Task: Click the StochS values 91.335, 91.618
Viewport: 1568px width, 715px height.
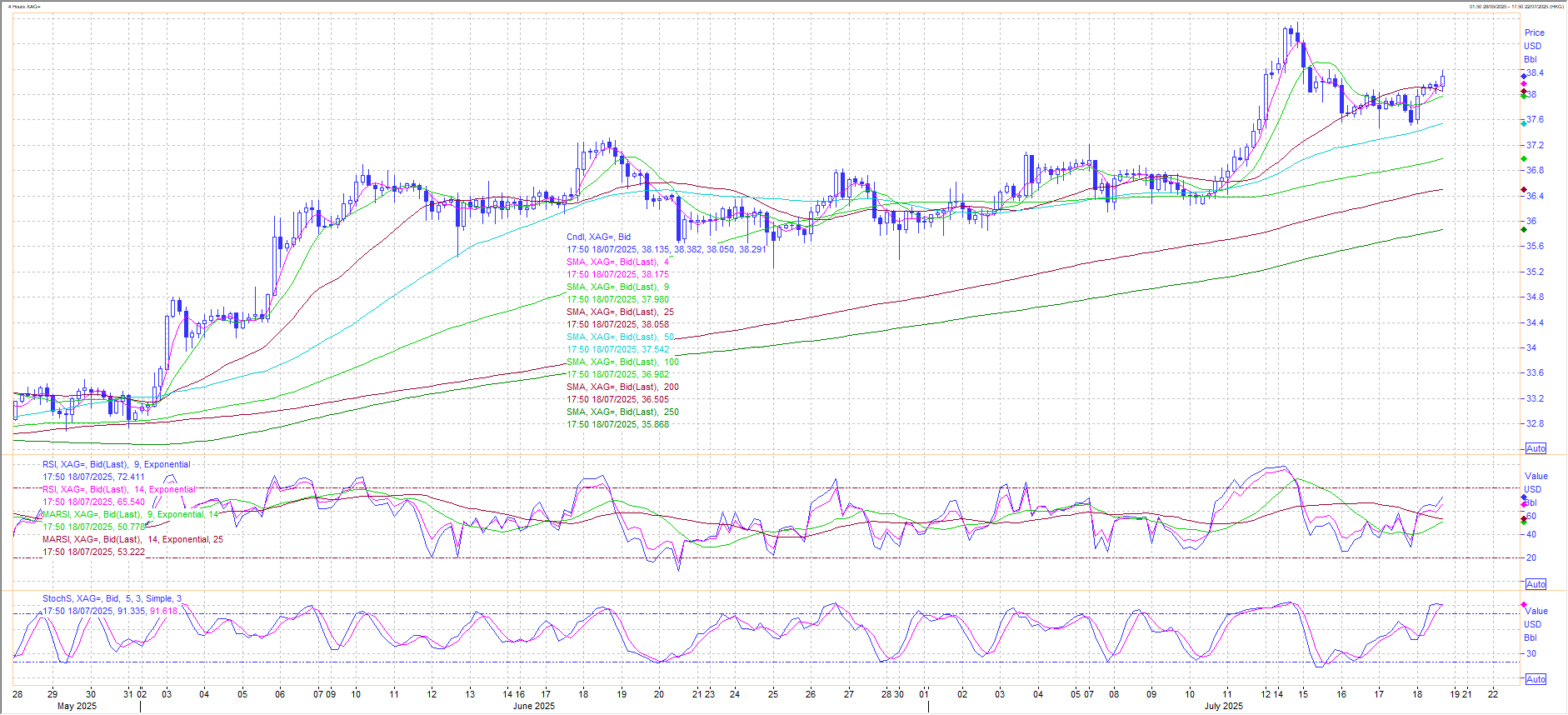Action: pyautogui.click(x=147, y=611)
